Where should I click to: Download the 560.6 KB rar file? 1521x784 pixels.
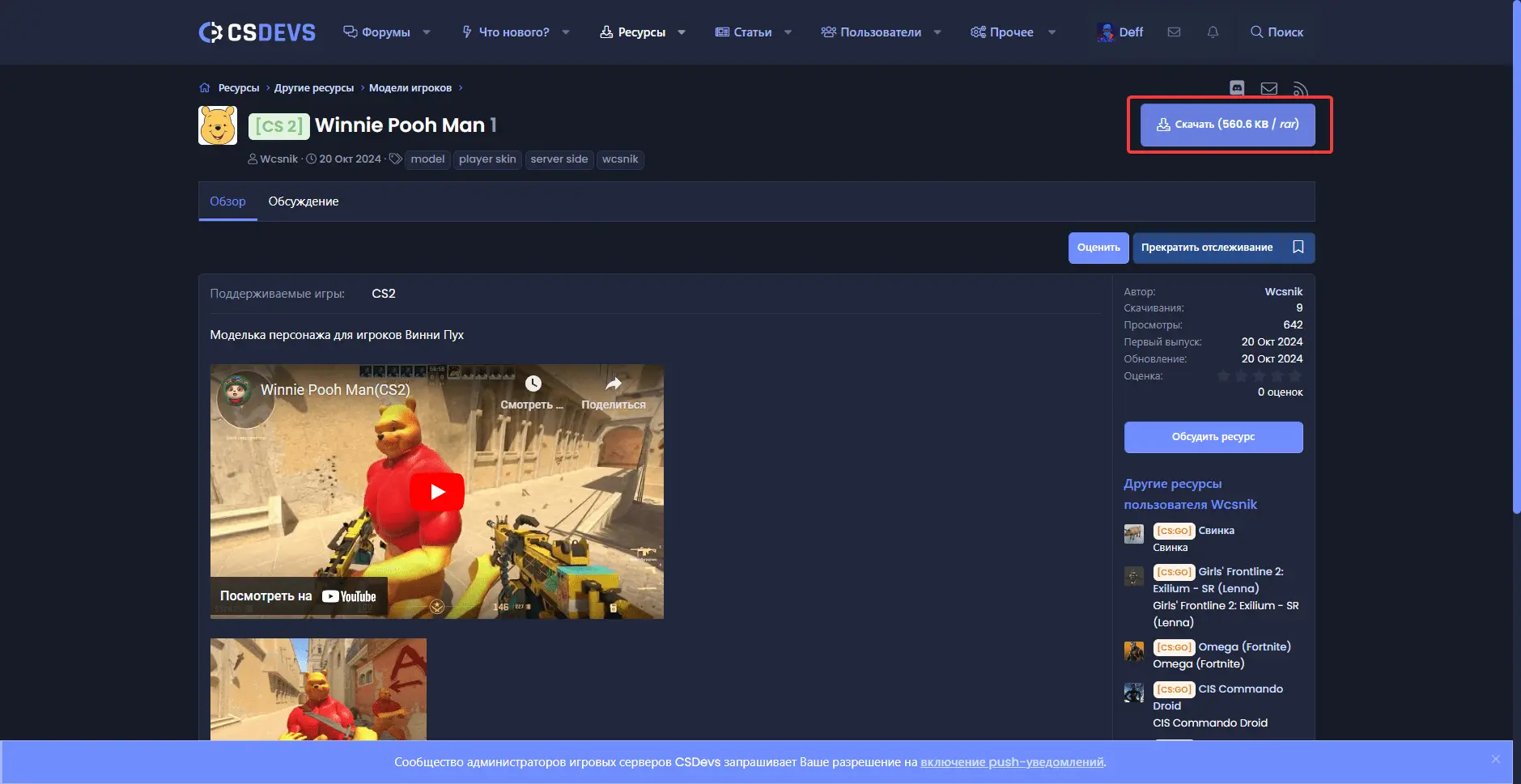pos(1228,125)
